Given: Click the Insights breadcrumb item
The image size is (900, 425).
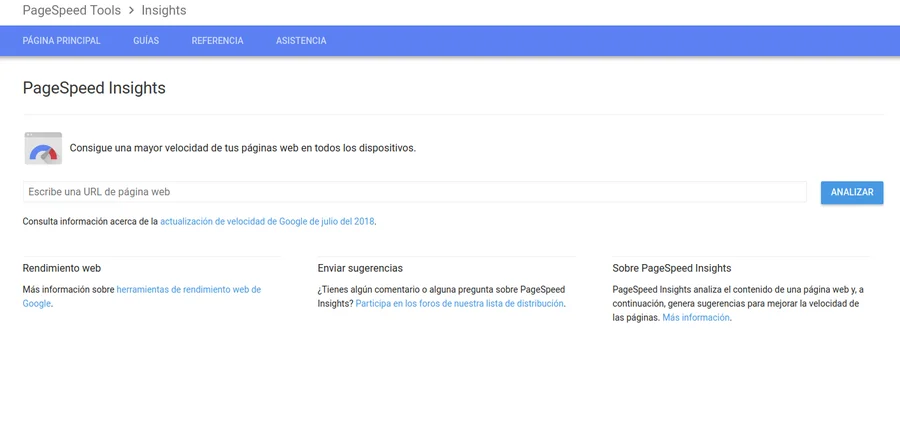Looking at the screenshot, I should (x=163, y=11).
